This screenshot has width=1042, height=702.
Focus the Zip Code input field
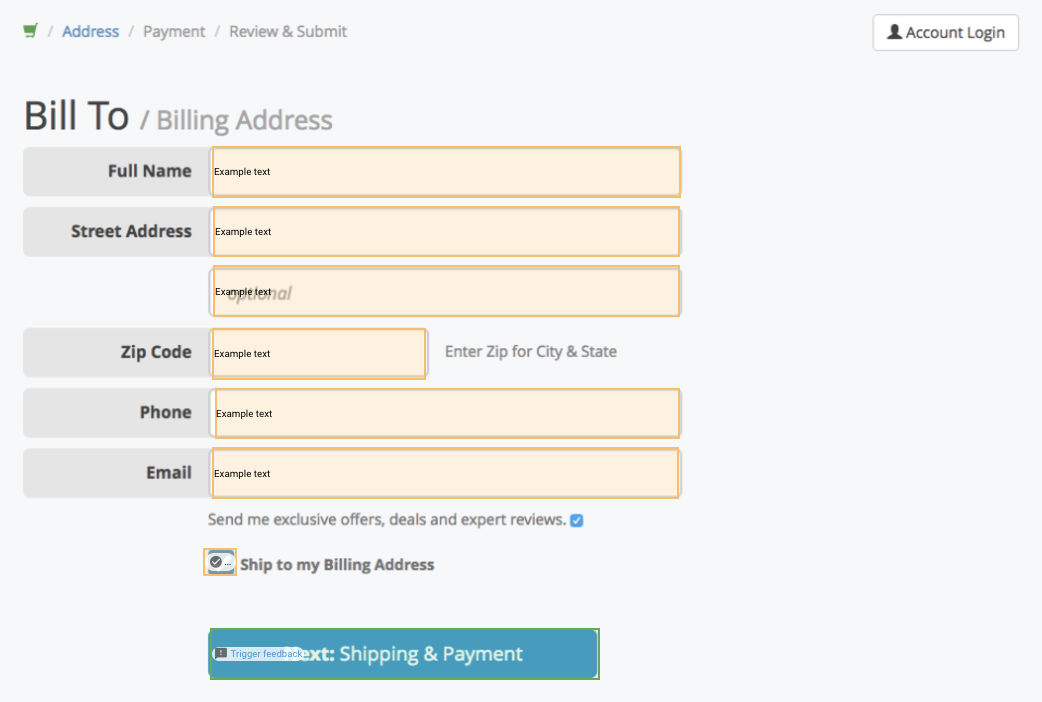coord(319,354)
